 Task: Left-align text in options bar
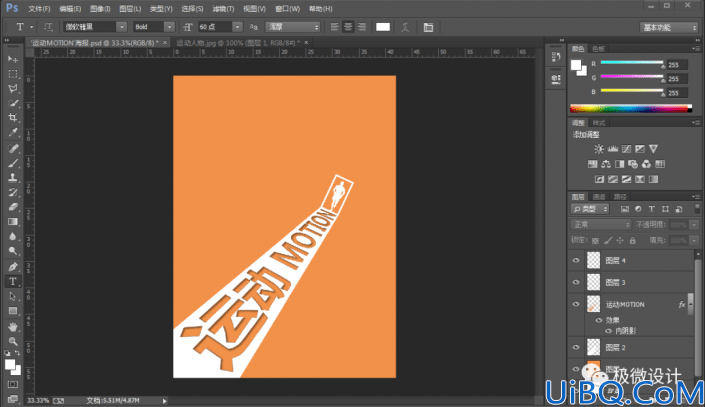tap(335, 27)
